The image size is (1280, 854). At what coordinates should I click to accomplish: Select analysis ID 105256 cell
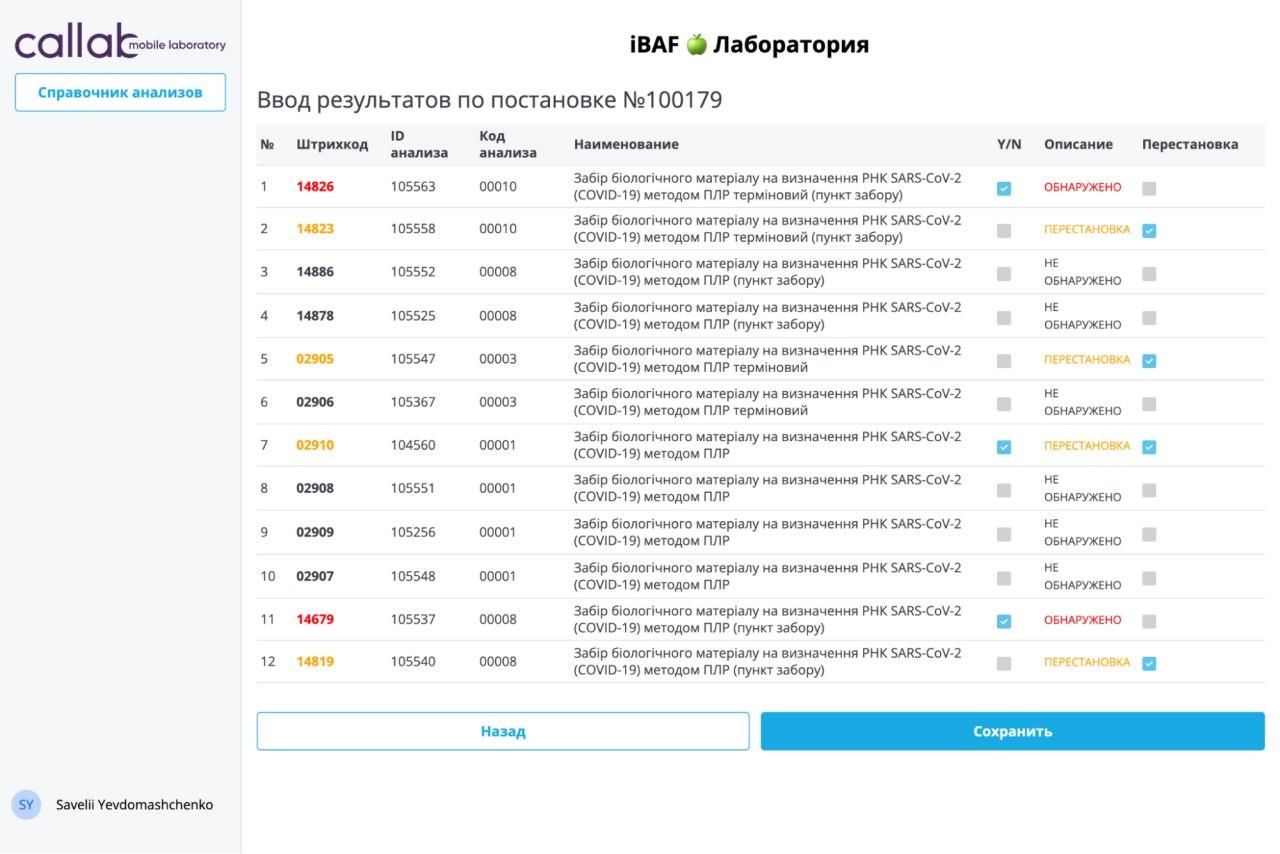[x=413, y=532]
